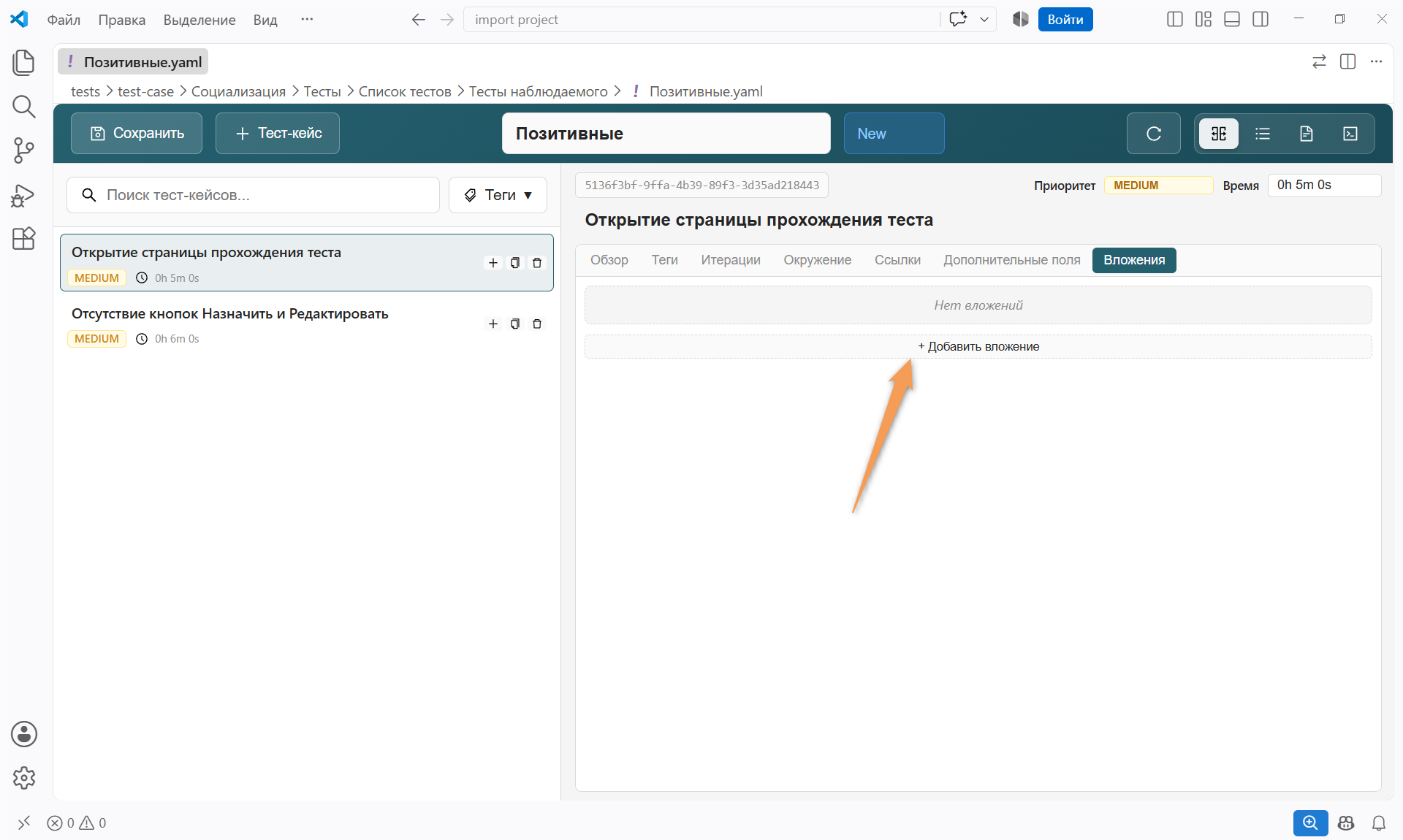Open the New status dropdown
This screenshot has height=840, width=1403.
(x=894, y=134)
